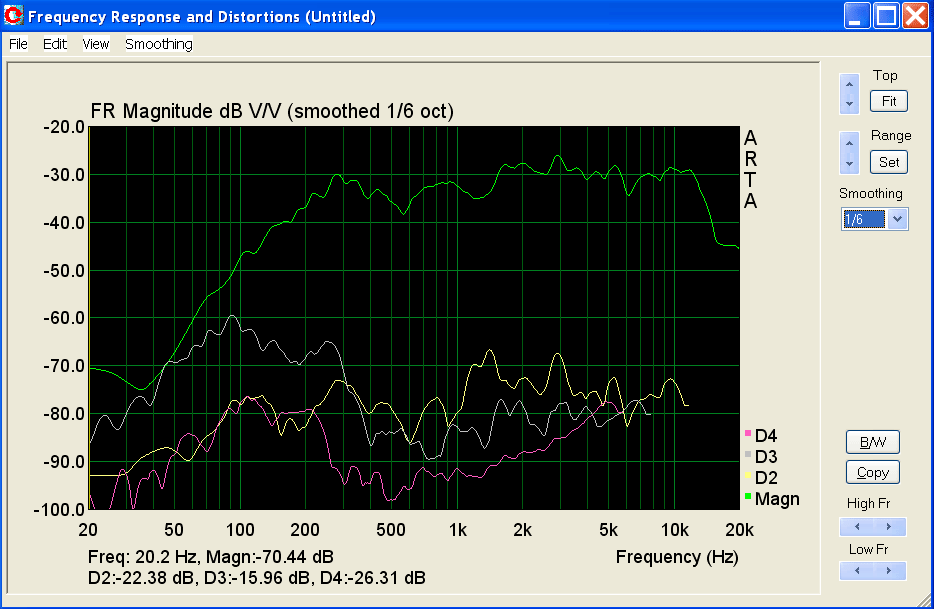Screen dimensions: 934x609
Task: Click the Set range button
Action: (x=889, y=162)
